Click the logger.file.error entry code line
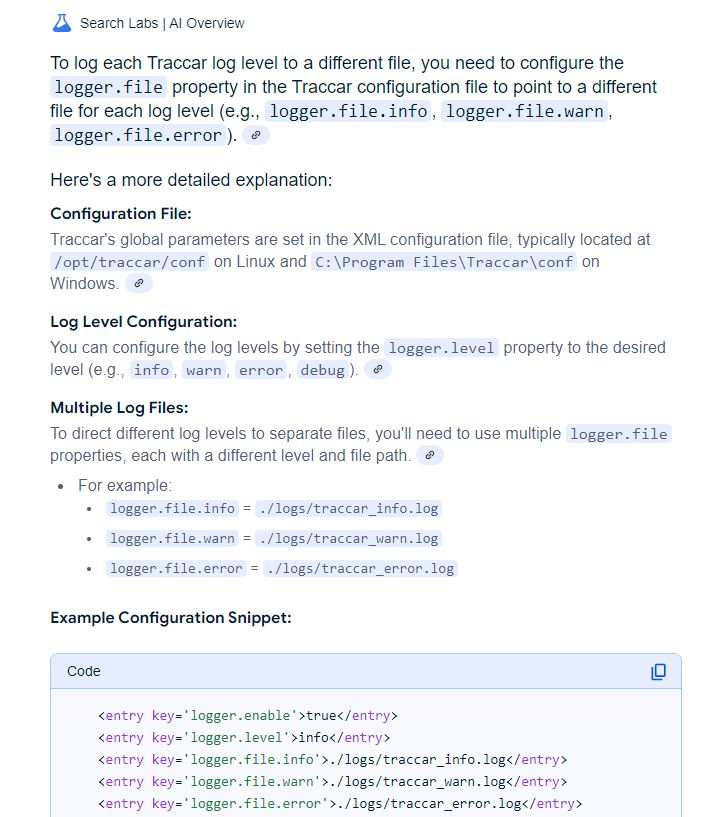The height and width of the screenshot is (817, 720). tap(340, 804)
